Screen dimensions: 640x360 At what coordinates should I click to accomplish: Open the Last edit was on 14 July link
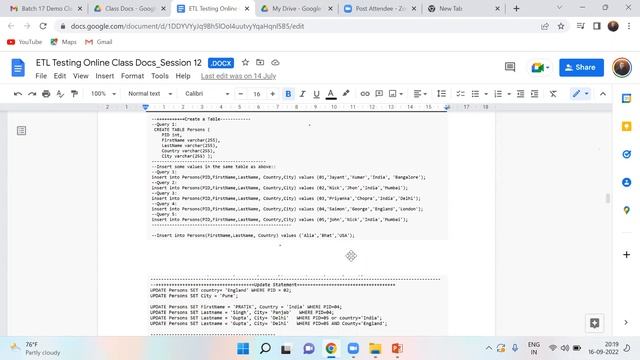(x=238, y=76)
